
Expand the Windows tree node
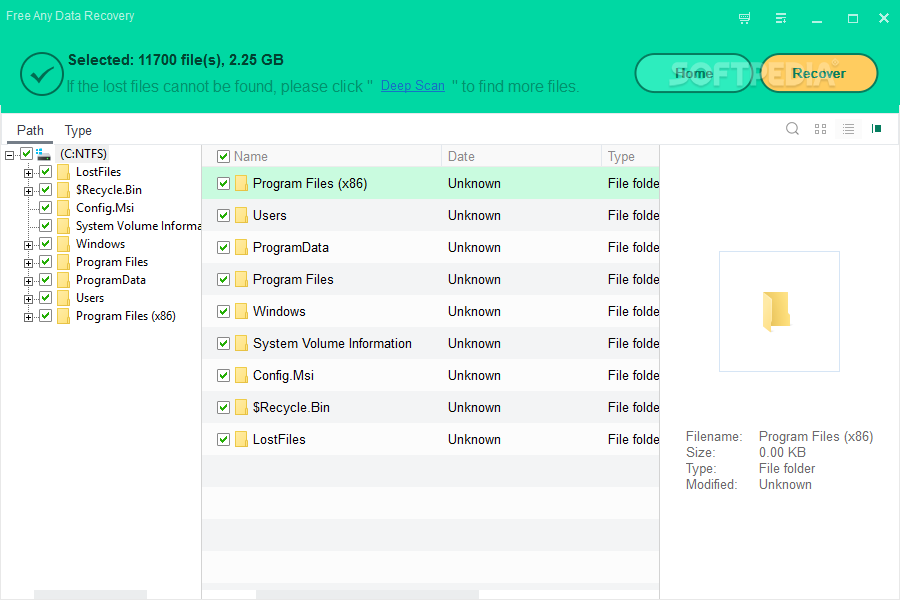[28, 245]
